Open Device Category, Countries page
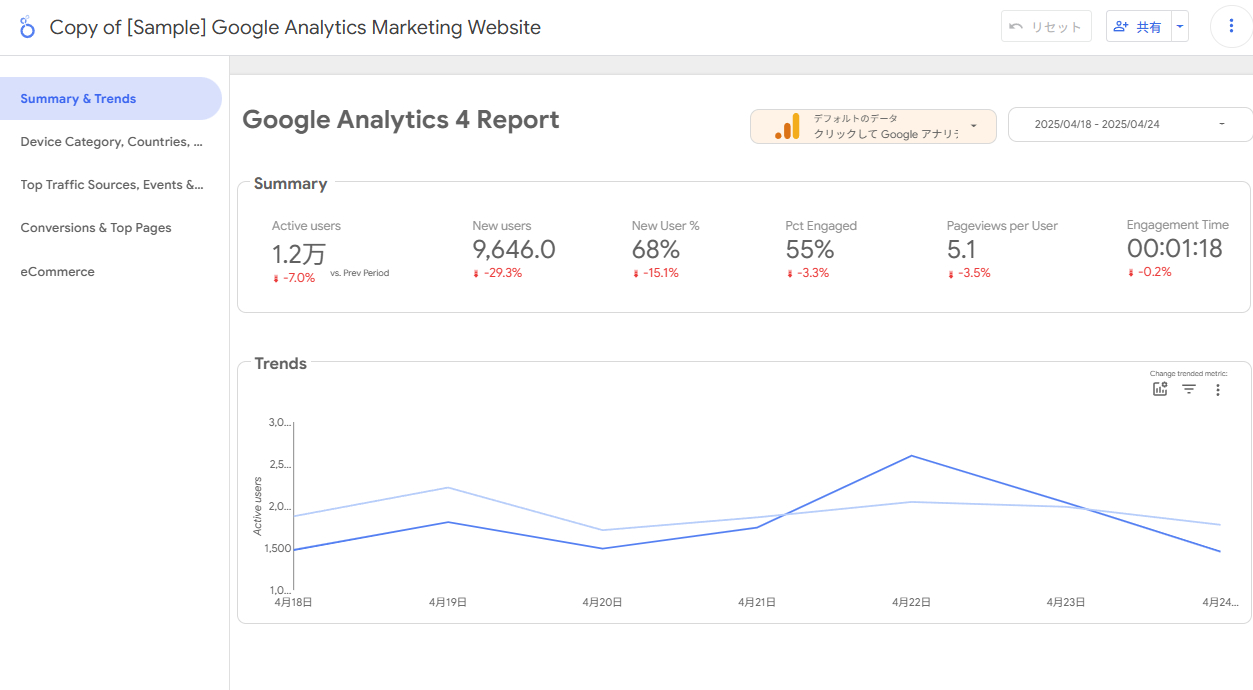 coord(111,142)
